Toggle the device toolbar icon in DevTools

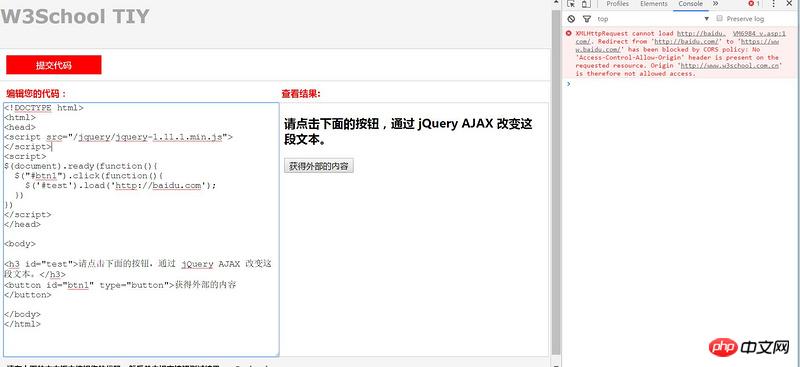tap(586, 4)
